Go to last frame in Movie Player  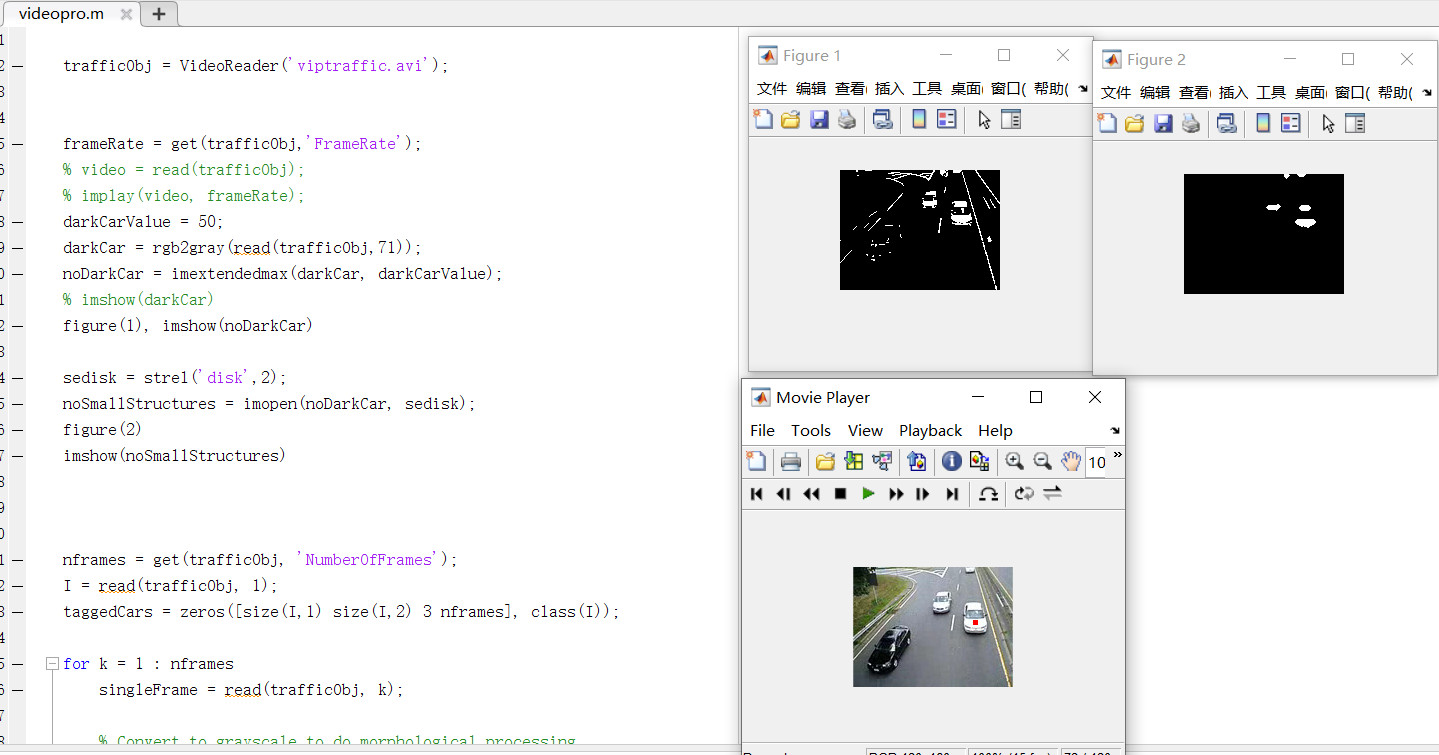click(x=951, y=494)
